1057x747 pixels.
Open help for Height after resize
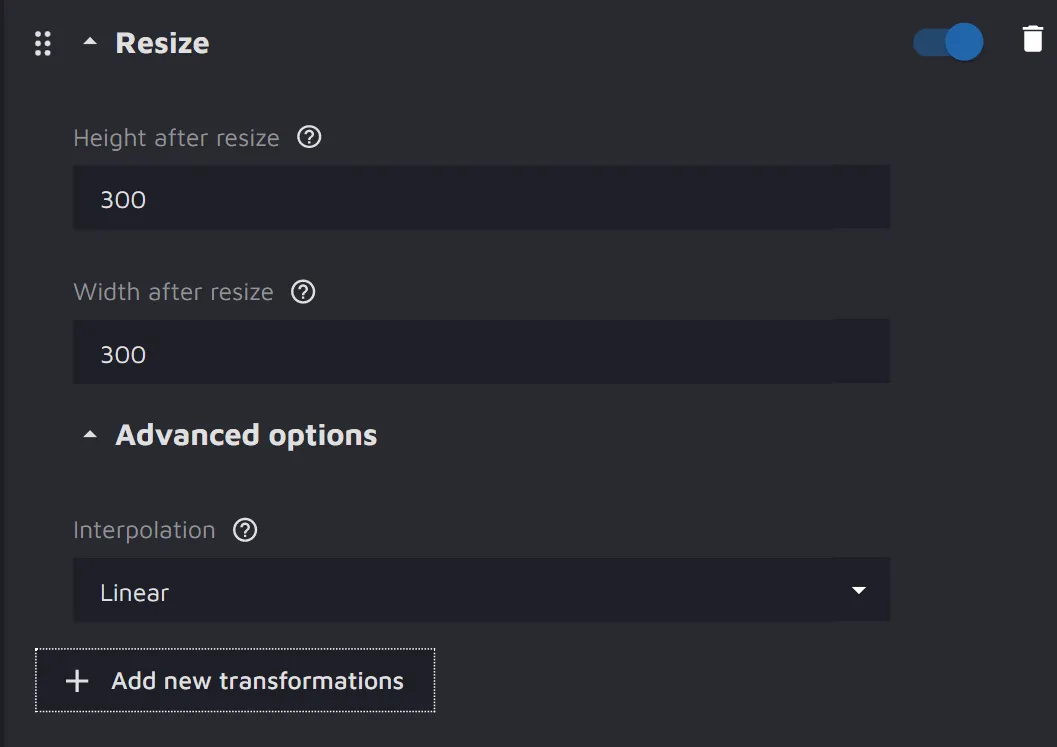pyautogui.click(x=310, y=137)
